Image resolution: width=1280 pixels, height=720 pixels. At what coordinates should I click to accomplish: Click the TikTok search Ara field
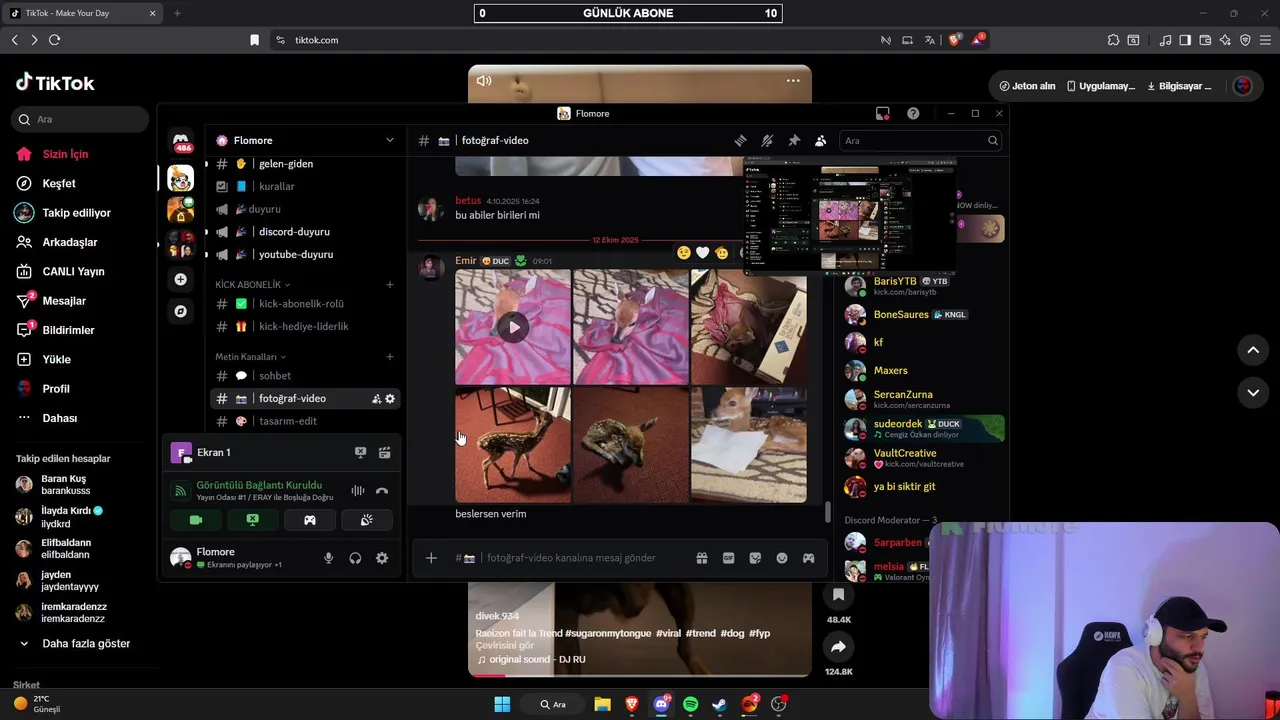[80, 119]
